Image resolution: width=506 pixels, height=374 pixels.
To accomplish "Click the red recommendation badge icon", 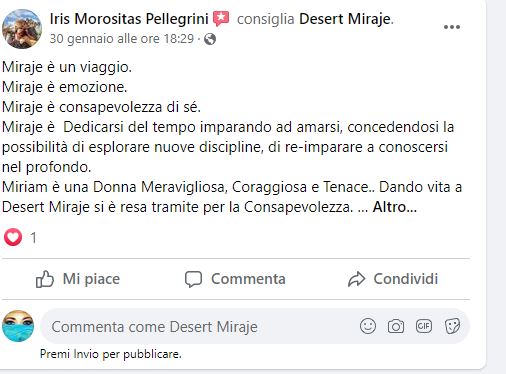I will (221, 19).
